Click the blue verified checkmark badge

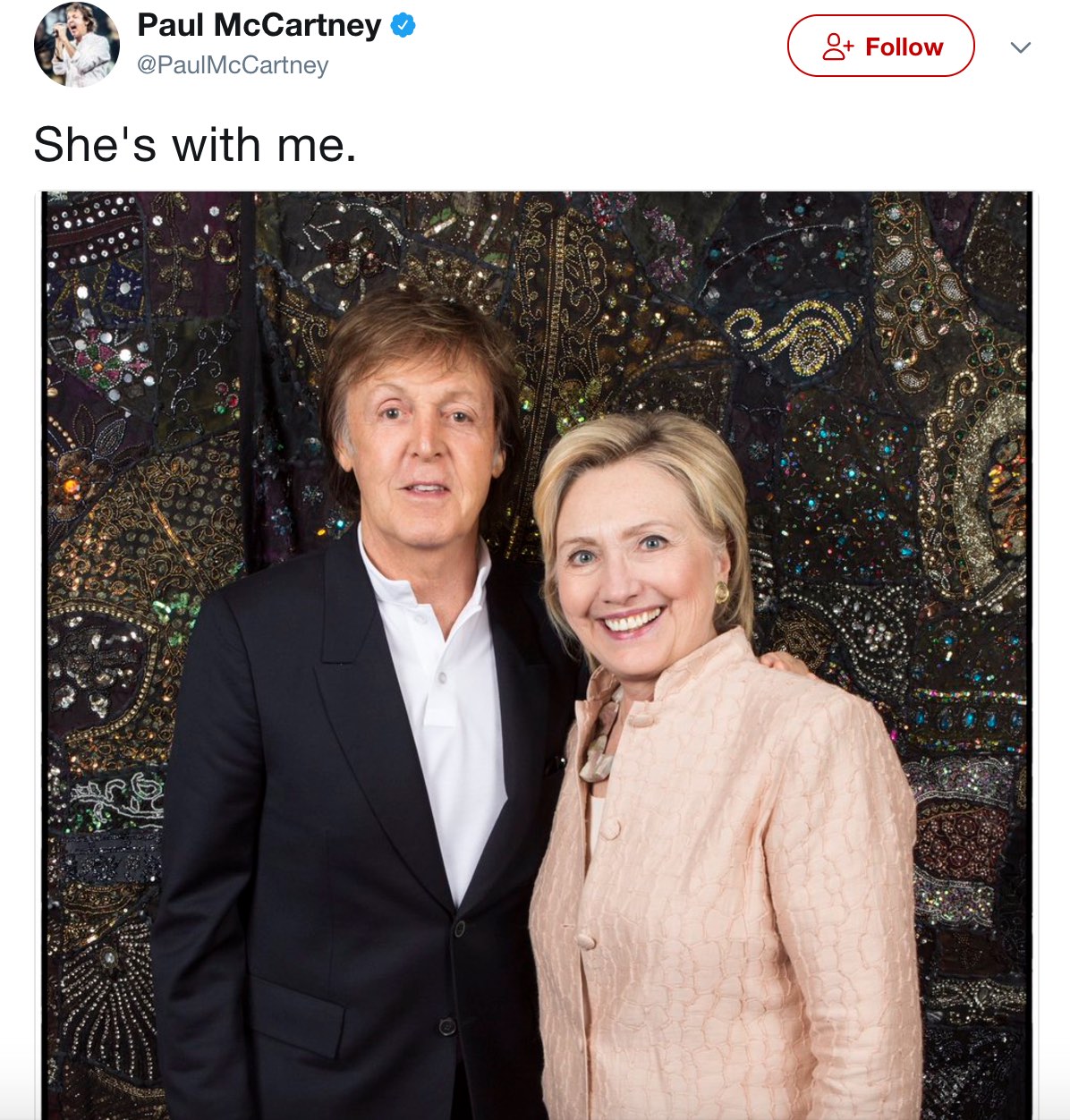pos(403,25)
